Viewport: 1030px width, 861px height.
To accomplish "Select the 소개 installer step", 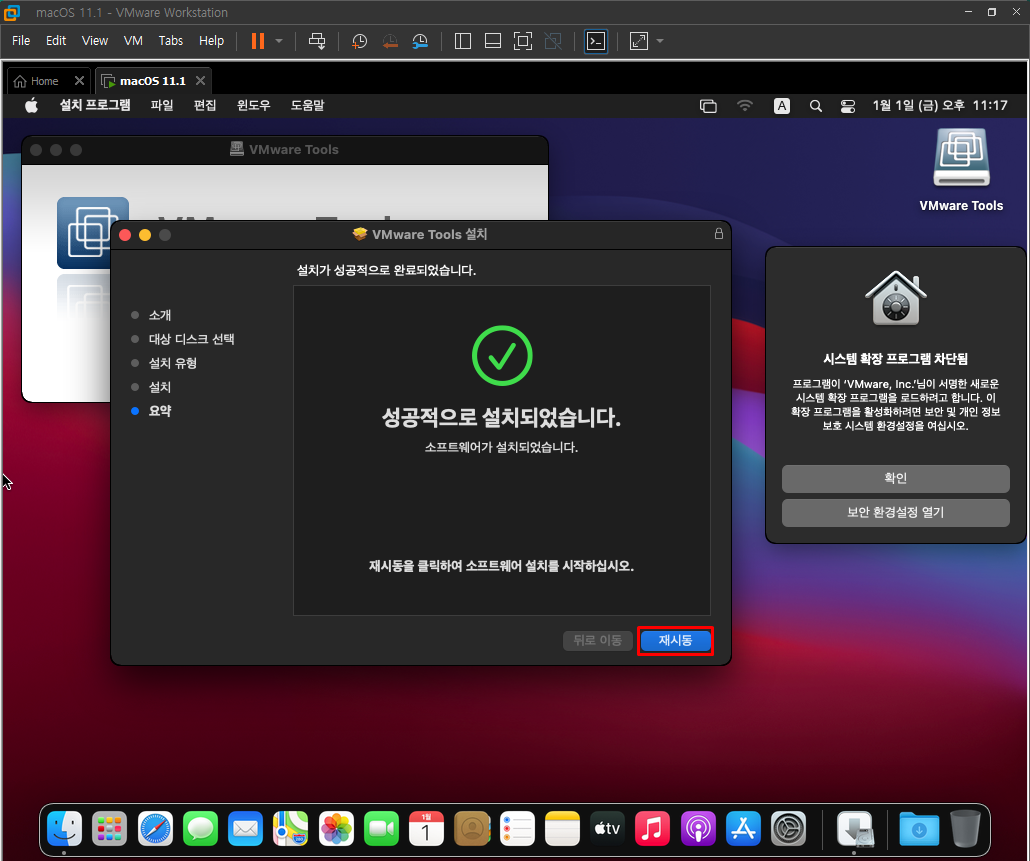I will pos(160,315).
